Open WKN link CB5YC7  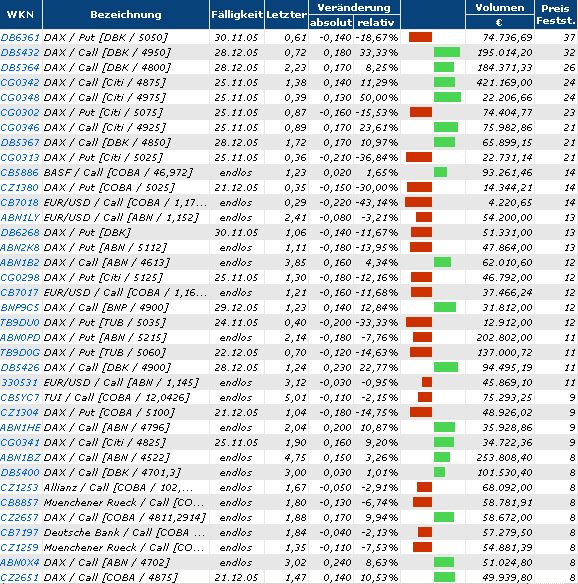click(x=20, y=397)
